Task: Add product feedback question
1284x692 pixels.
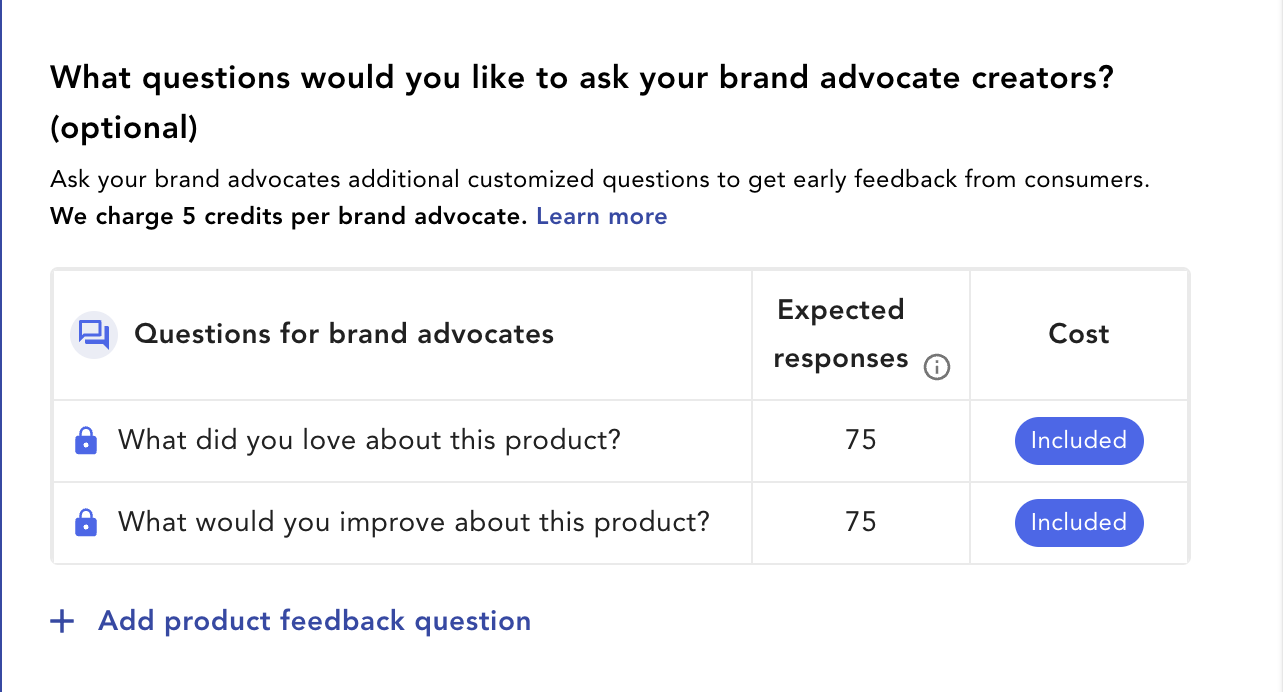Action: 315,621
